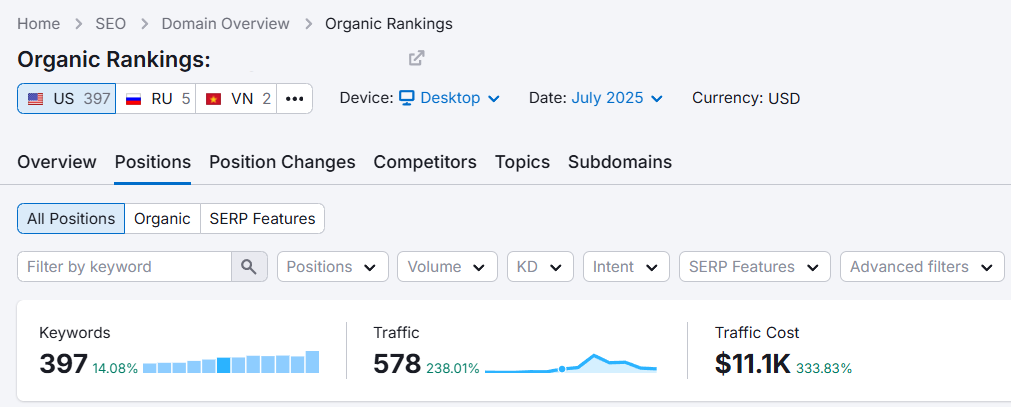Switch to the Position Changes tab
1011x407 pixels.
coord(282,162)
